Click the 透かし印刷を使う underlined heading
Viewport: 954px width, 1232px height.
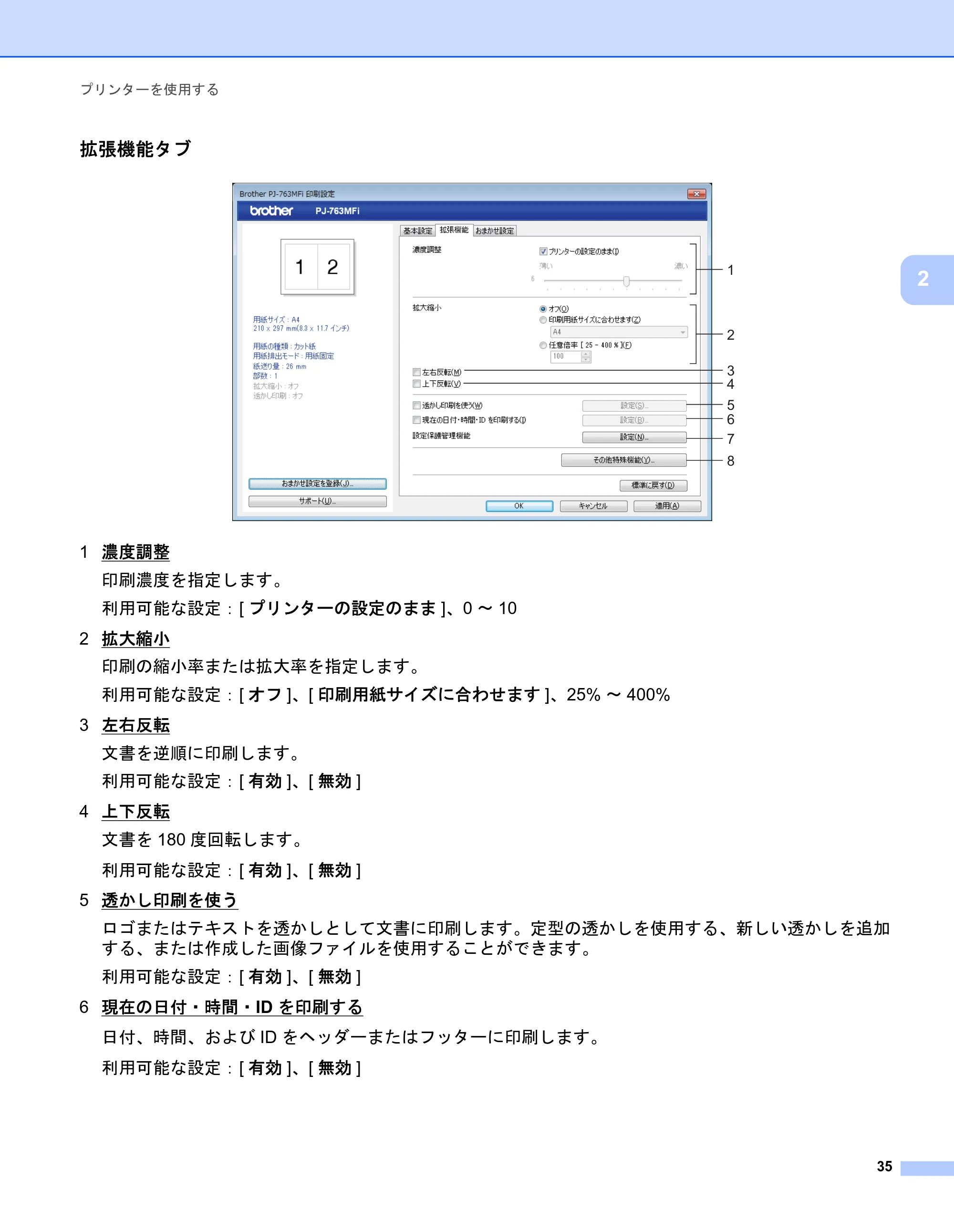(170, 900)
